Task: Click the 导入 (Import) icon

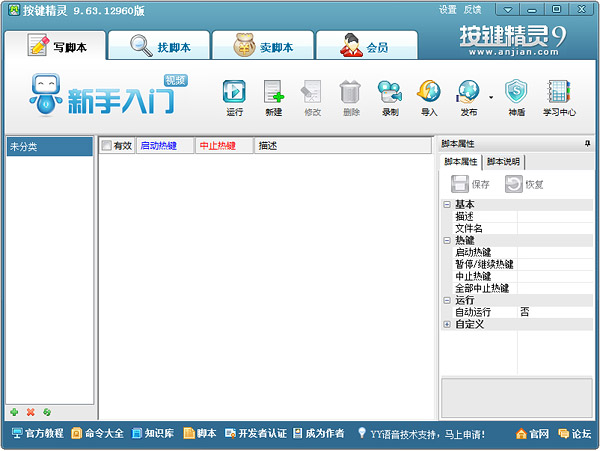Action: tap(429, 94)
